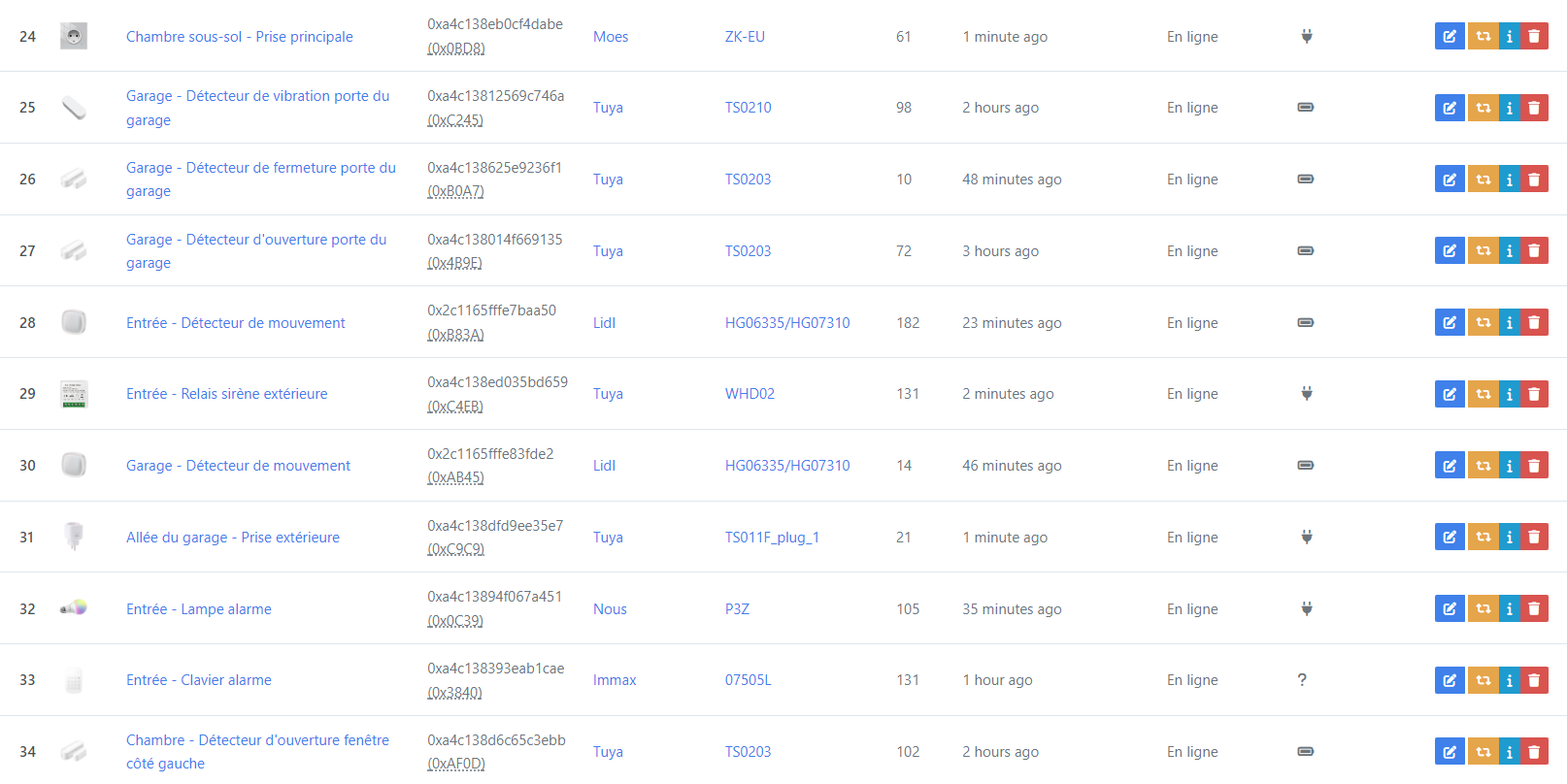The height and width of the screenshot is (784, 1567).
Task: Open the Moes manufacturer link
Action: [x=611, y=37]
